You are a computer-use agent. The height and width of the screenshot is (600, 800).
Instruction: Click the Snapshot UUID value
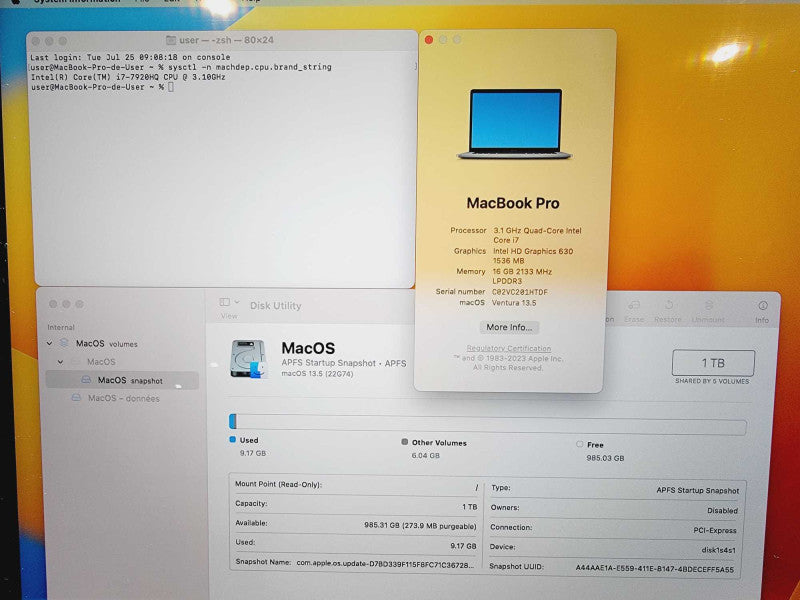[x=655, y=568]
